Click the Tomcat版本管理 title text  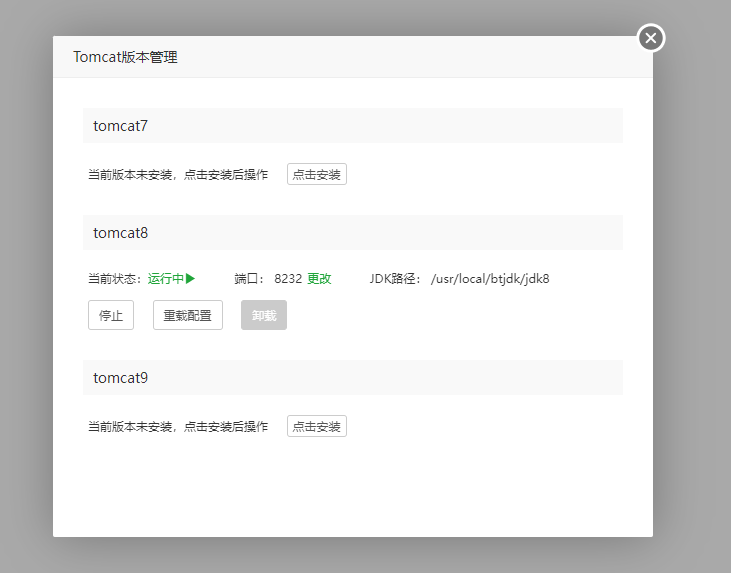pos(125,57)
